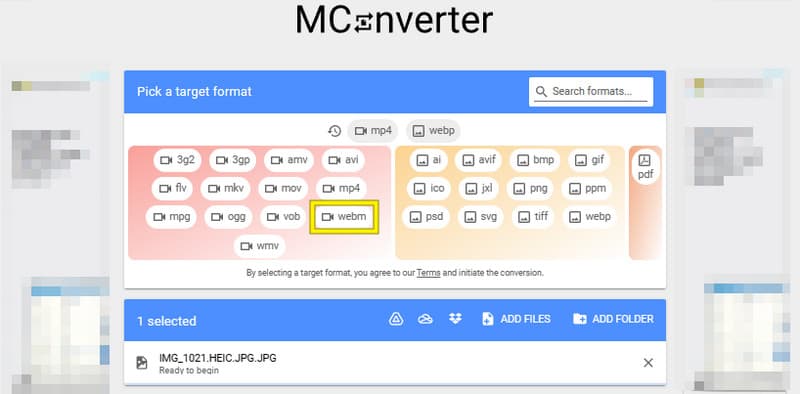Pick the psd image format
This screenshot has height=394, width=800.
(x=426, y=217)
